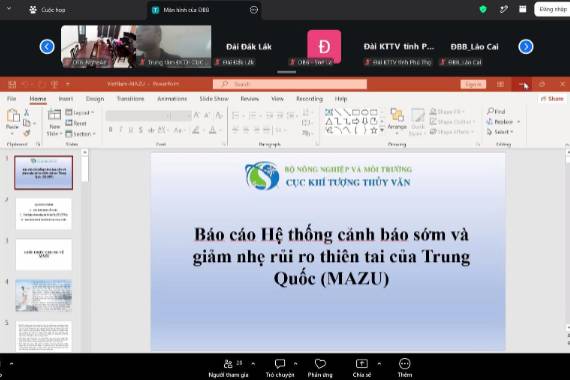The image size is (570, 380).
Task: Expand the Layout dropdown in Slides group
Action: click(x=80, y=112)
